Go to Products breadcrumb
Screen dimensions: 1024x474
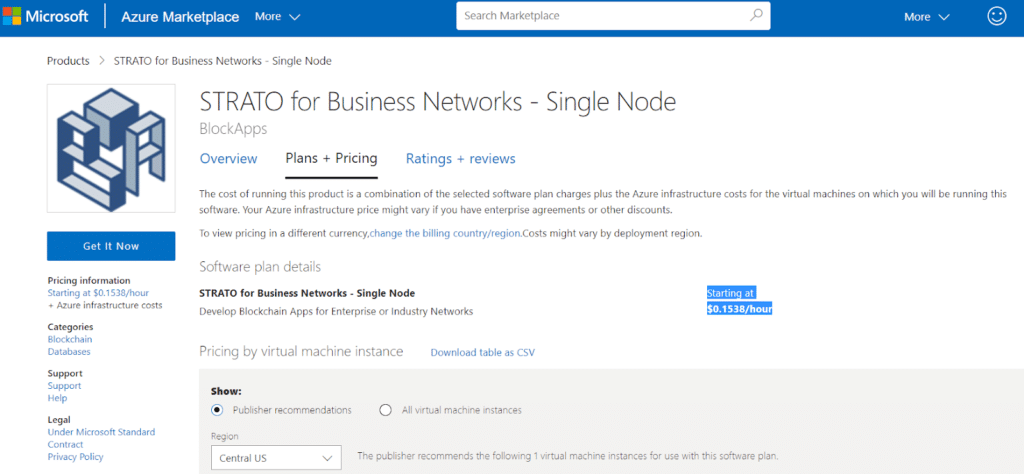coord(68,61)
